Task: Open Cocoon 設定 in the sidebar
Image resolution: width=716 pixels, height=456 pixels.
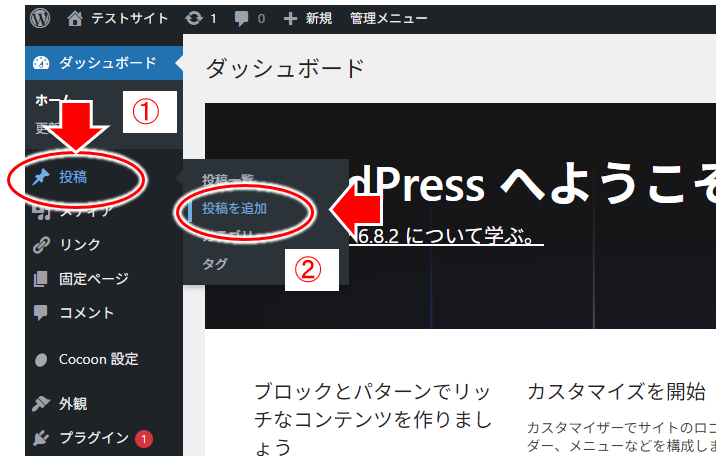Action: point(99,359)
